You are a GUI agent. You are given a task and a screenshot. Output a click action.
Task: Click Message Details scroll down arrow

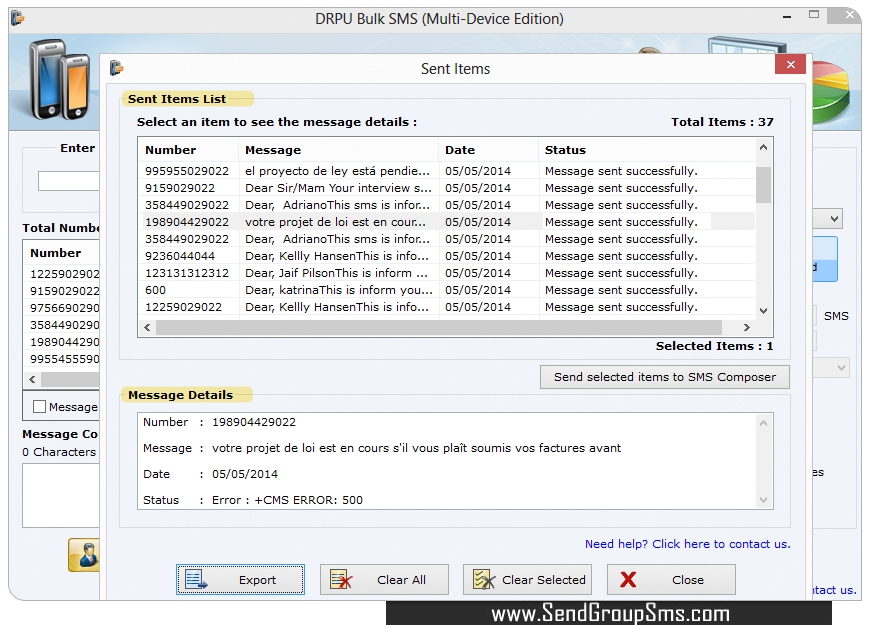[763, 500]
